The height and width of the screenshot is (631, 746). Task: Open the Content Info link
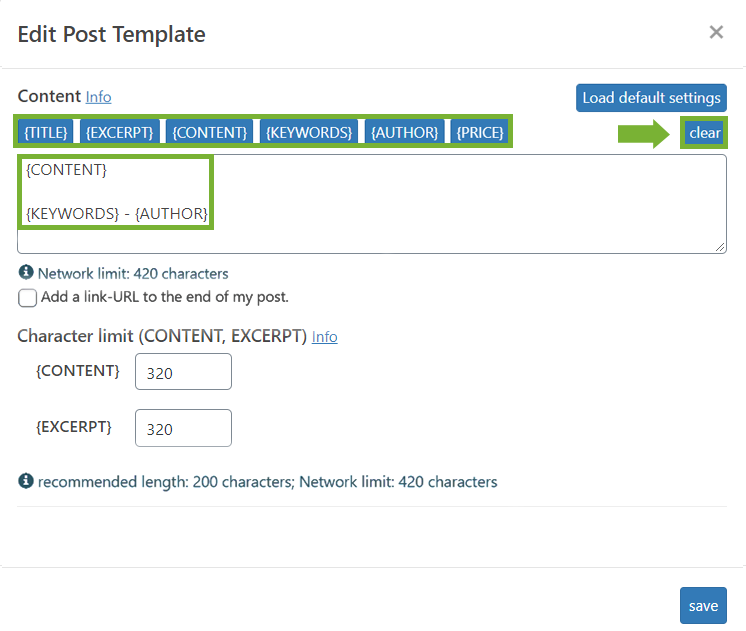click(x=98, y=97)
